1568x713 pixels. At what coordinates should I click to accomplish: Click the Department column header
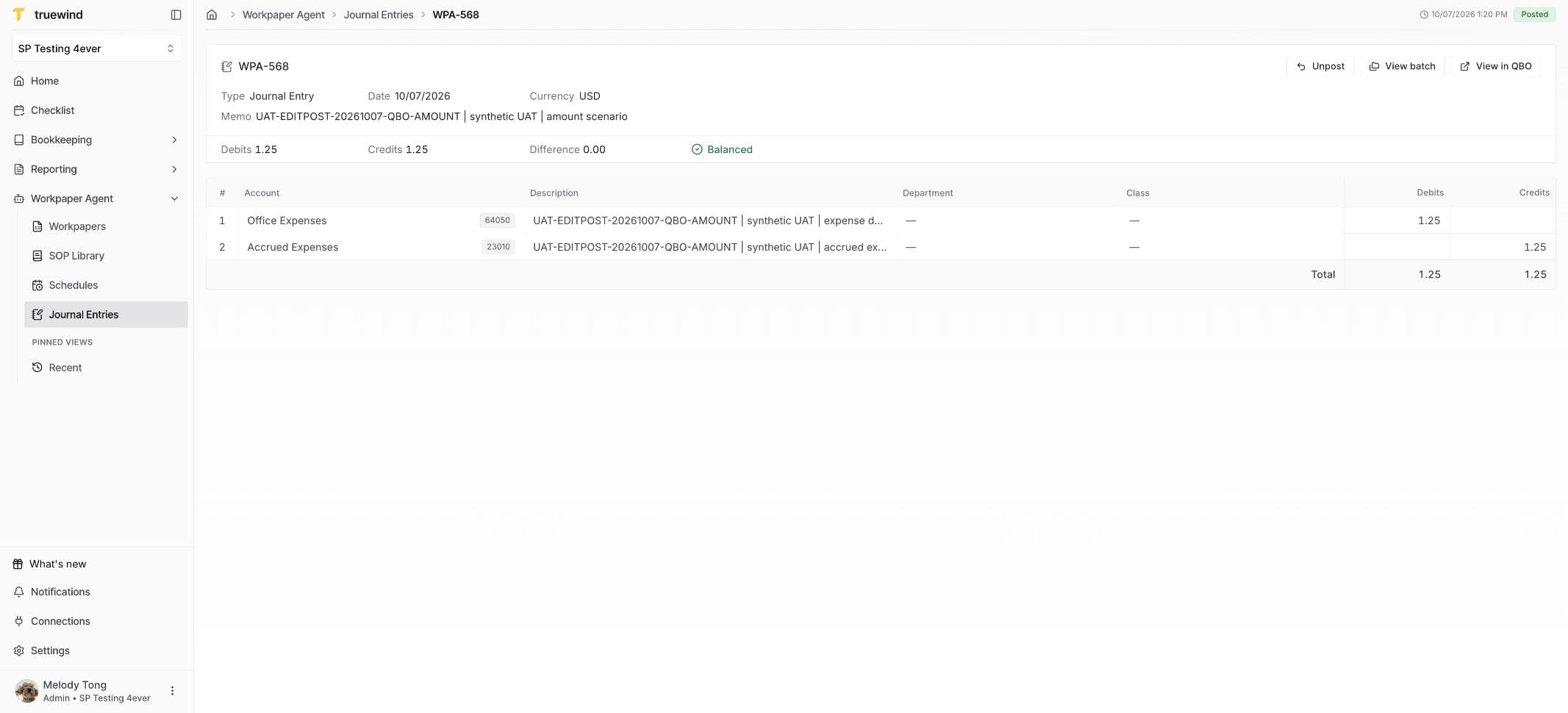(x=928, y=193)
